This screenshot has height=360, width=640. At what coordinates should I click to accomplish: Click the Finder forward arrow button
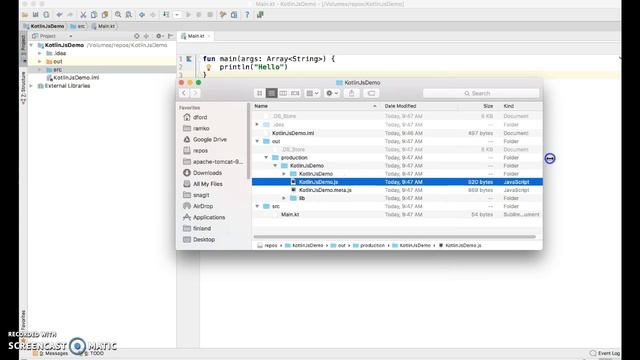(195, 93)
